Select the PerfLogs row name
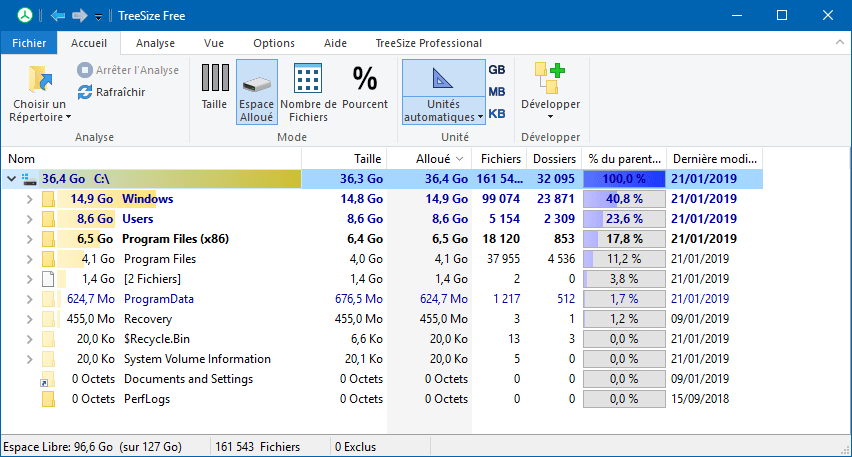852x457 pixels. 147,399
